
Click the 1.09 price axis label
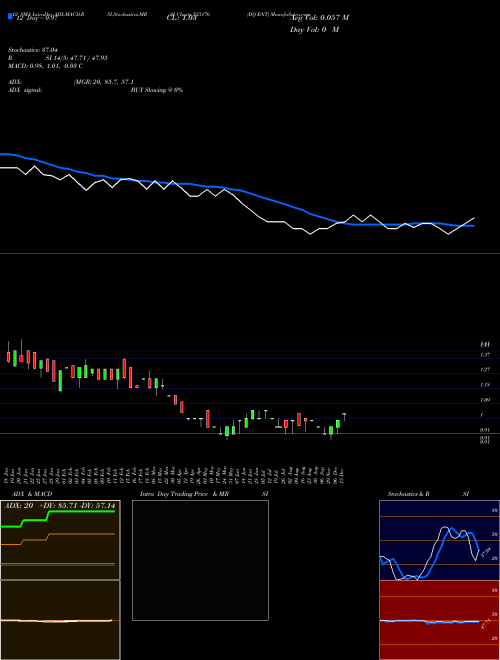click(485, 400)
